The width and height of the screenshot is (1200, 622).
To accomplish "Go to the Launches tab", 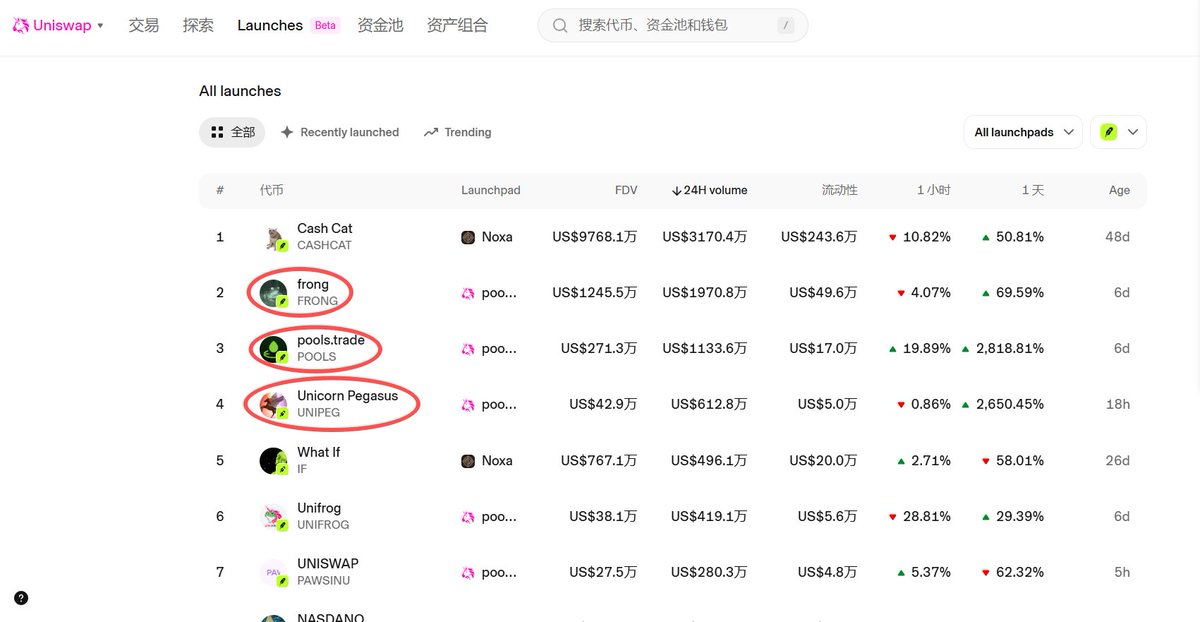I will (x=270, y=25).
